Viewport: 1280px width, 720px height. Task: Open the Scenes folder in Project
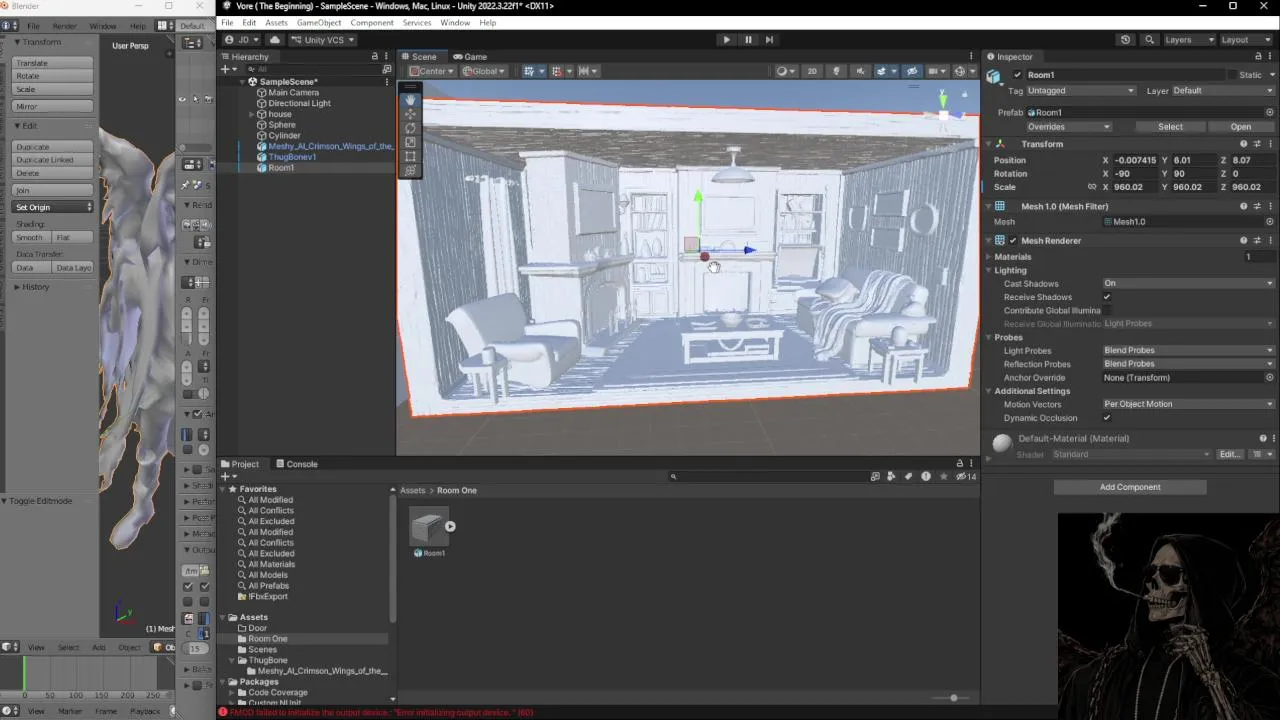(x=262, y=650)
